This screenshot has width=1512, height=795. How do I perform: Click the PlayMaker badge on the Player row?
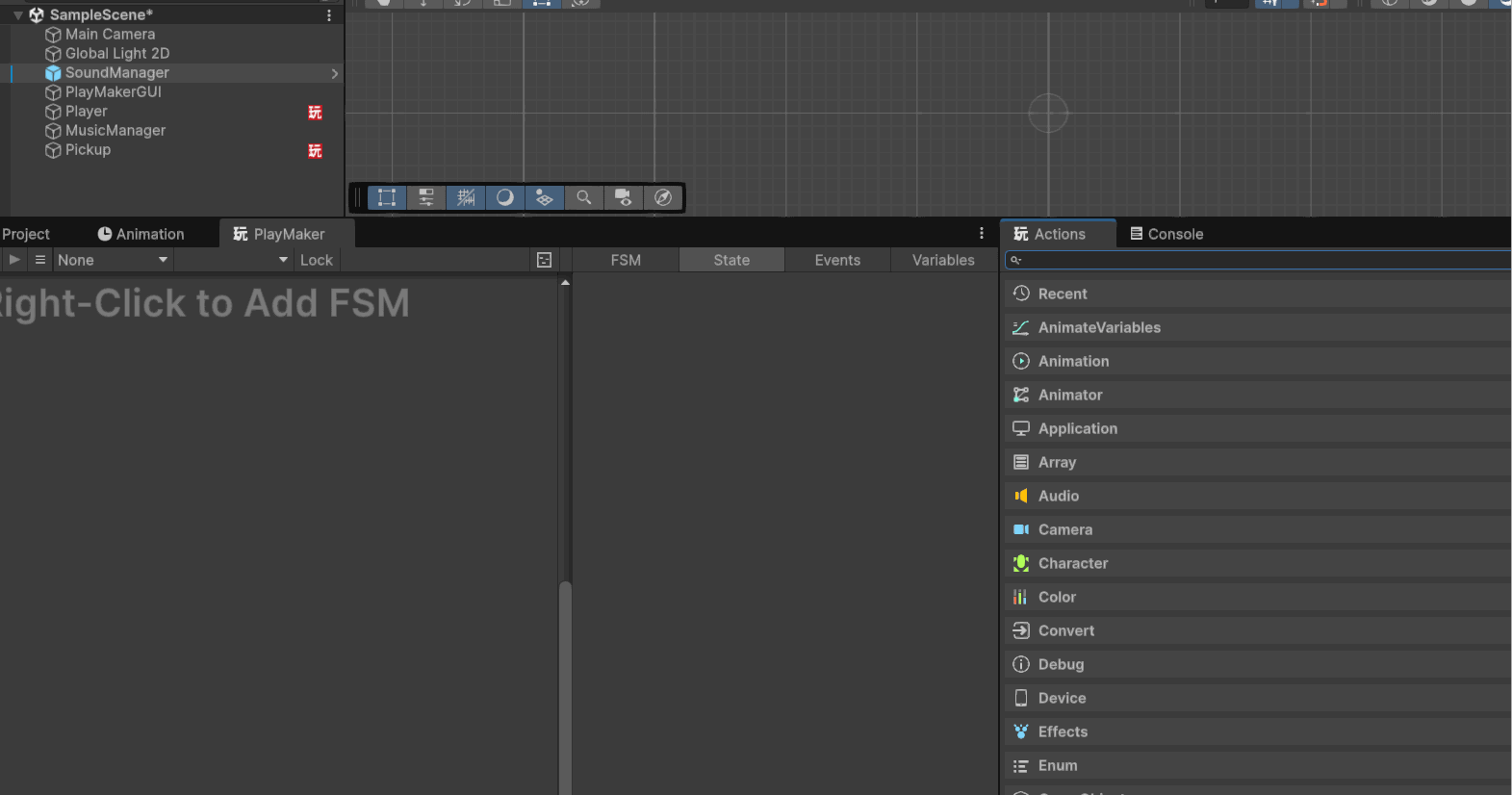click(x=315, y=113)
